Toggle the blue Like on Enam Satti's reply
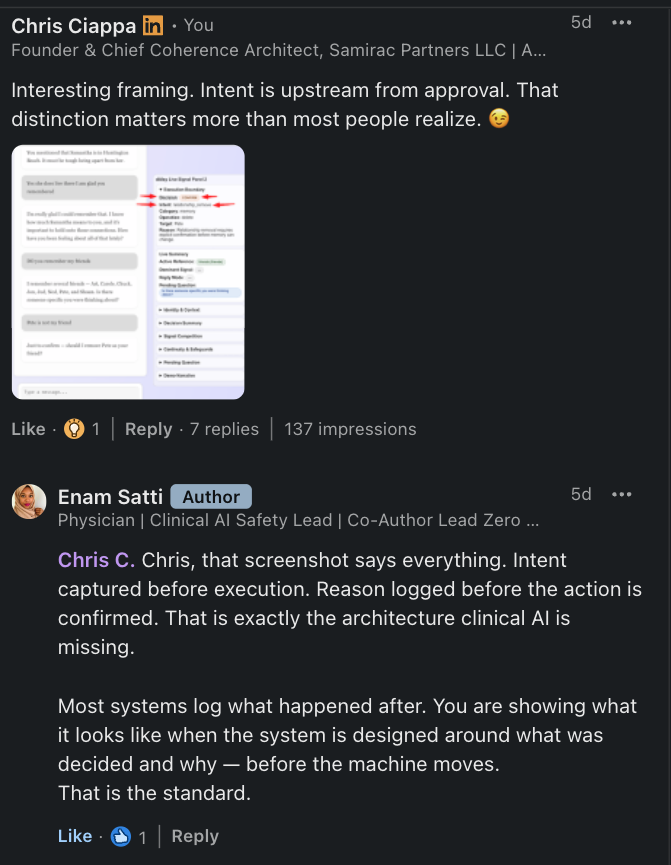Image resolution: width=671 pixels, height=865 pixels. click(75, 836)
